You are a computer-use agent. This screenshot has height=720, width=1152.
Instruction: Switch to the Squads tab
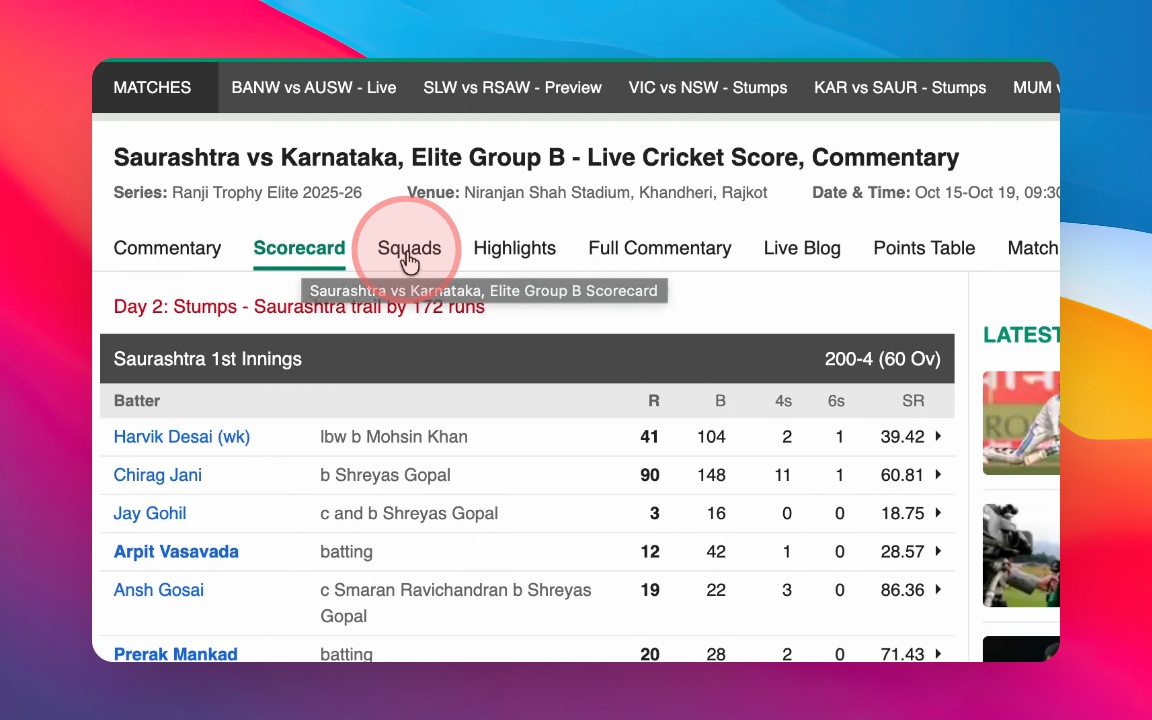pyautogui.click(x=409, y=248)
